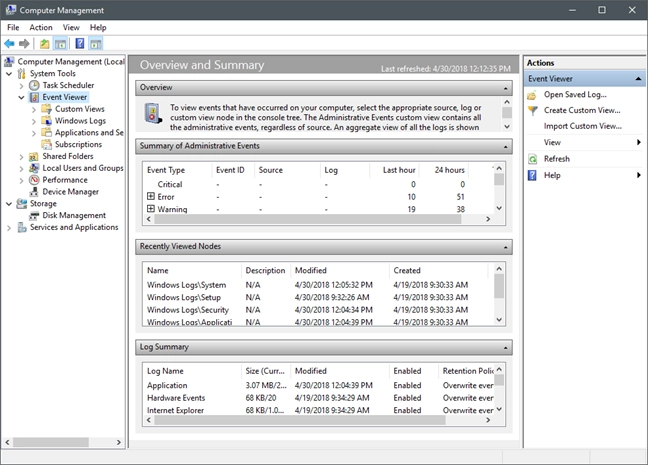Click the Log Summary horizontal scrollbar thumb
The image size is (648, 465).
tap(300, 420)
